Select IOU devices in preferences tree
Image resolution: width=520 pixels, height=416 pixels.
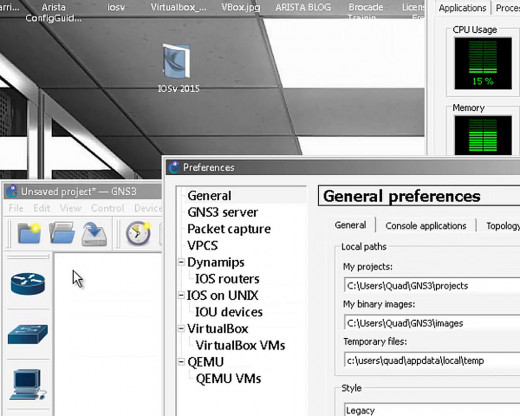pos(229,312)
